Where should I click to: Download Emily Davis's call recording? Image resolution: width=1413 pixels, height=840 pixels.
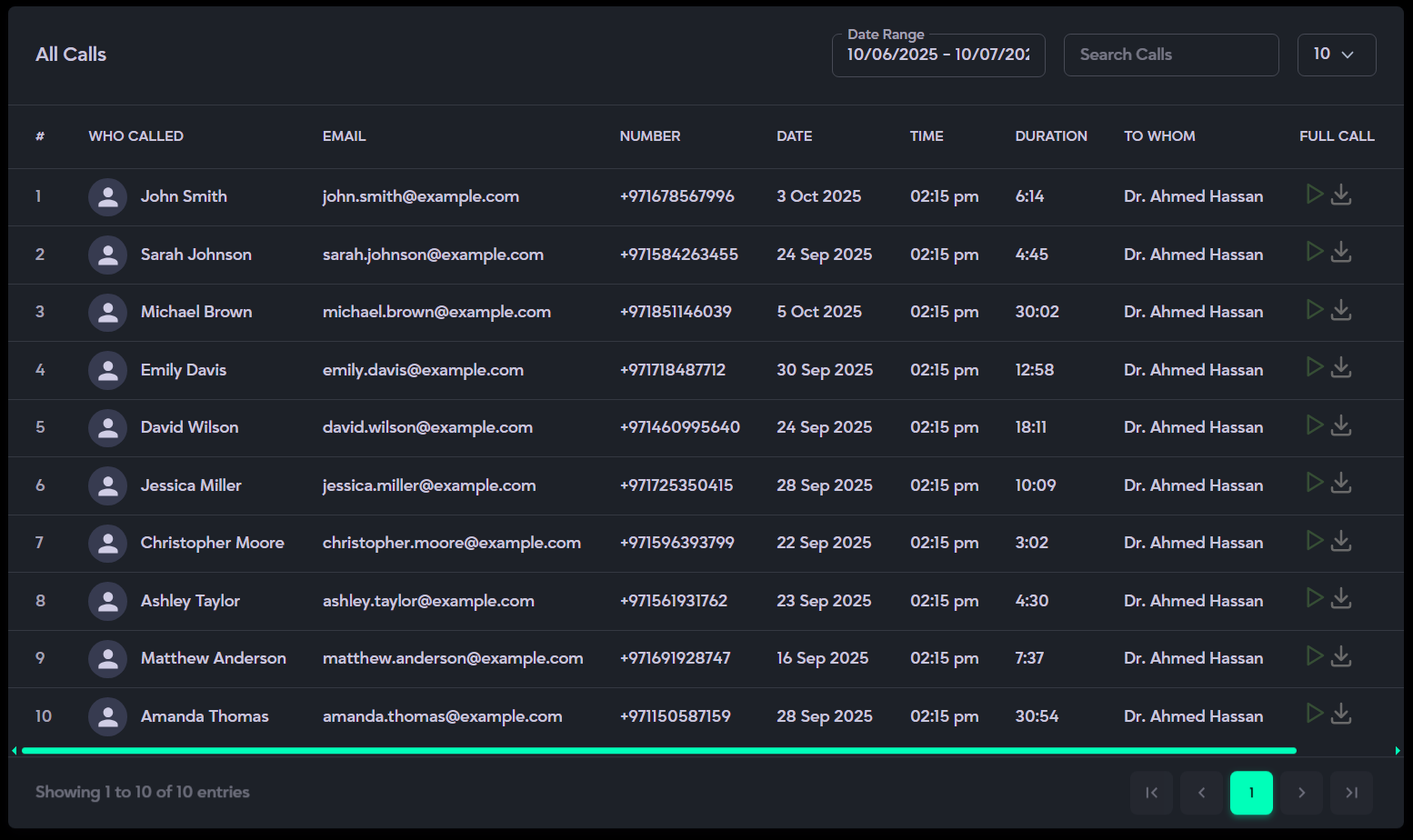pyautogui.click(x=1341, y=367)
